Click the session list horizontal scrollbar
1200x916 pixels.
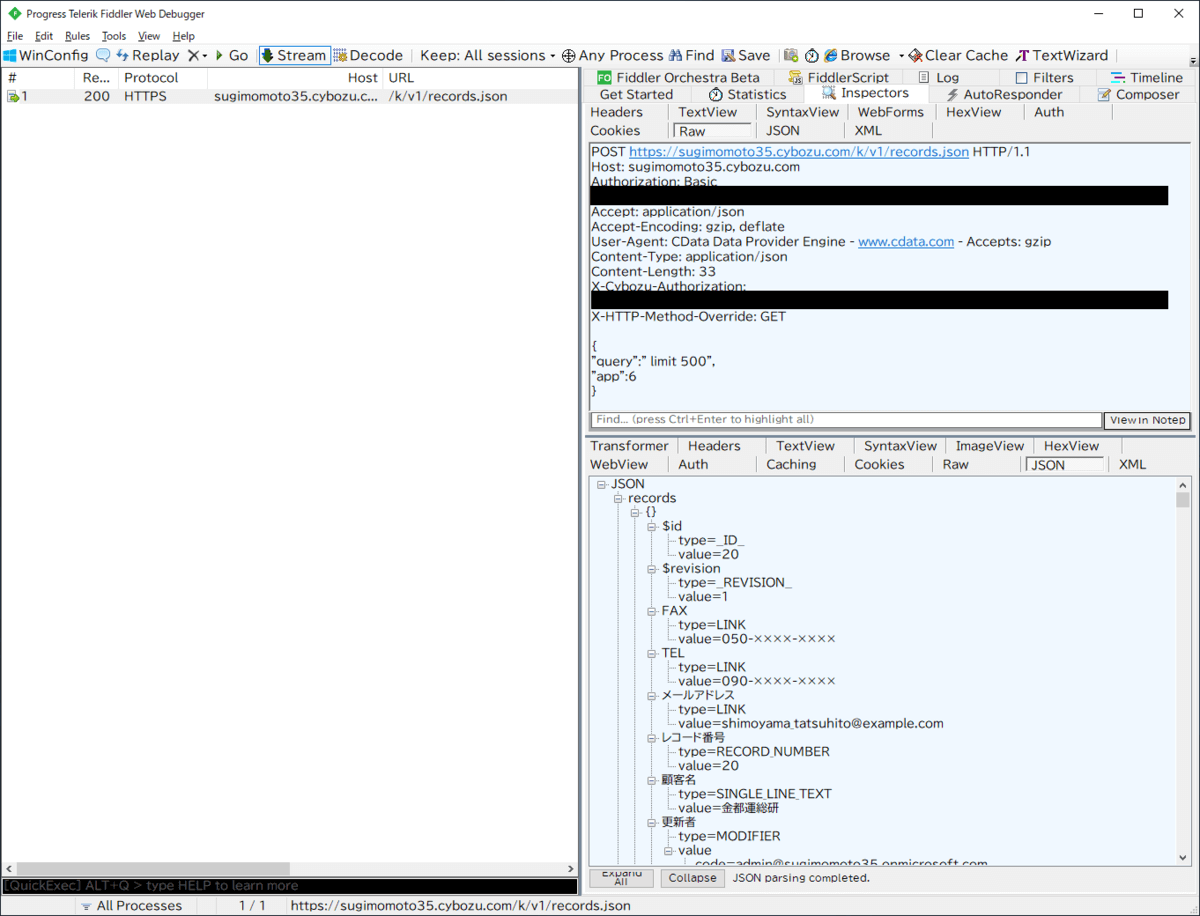tap(288, 869)
